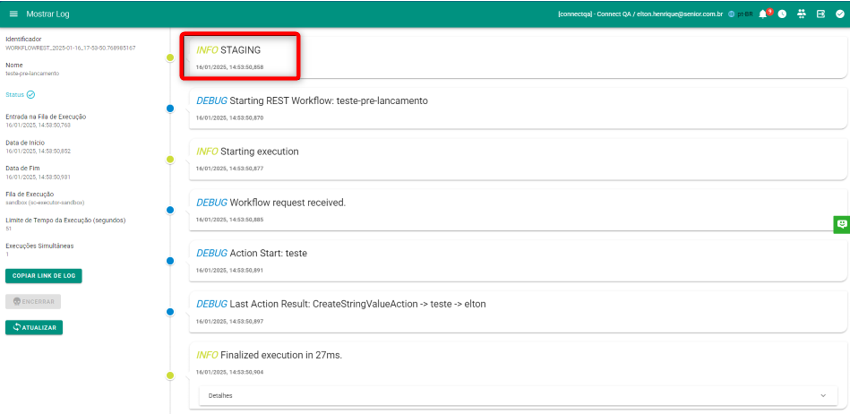Click the Status check circle icon
Screen dimensions: 851x418
[x=31, y=94]
